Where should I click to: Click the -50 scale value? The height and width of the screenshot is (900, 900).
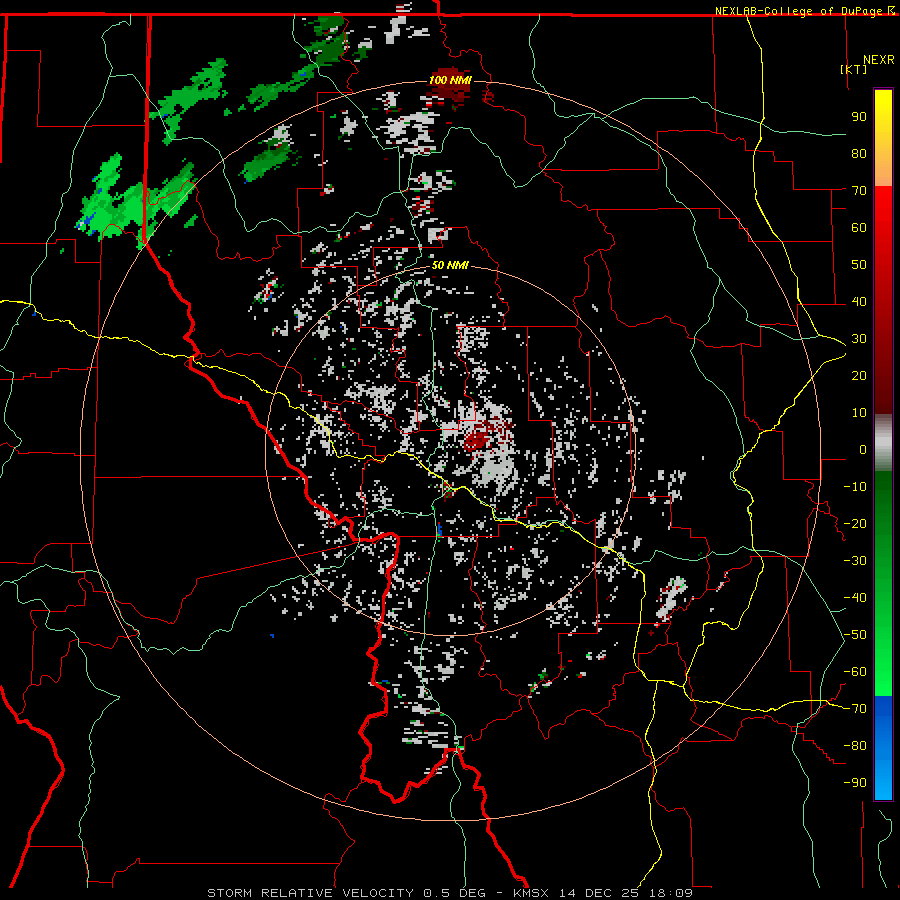(855, 635)
